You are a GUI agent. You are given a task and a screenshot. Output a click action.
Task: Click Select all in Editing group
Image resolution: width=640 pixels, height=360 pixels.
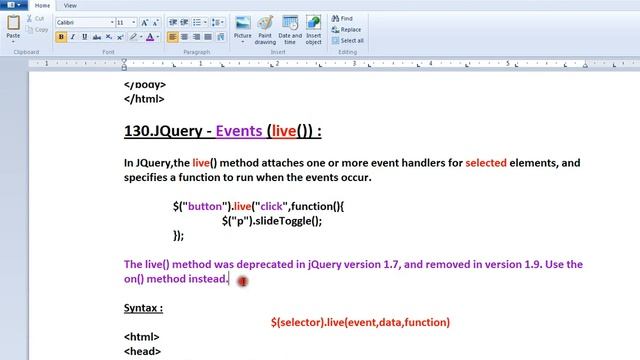pos(347,40)
